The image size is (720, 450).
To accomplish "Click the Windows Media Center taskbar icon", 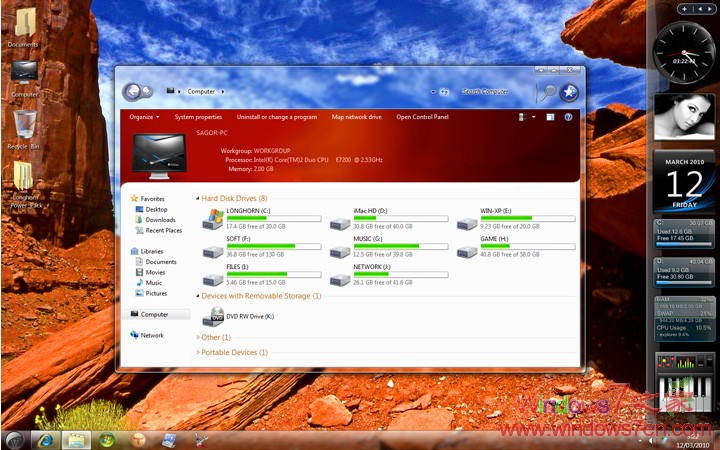I will click(x=107, y=440).
